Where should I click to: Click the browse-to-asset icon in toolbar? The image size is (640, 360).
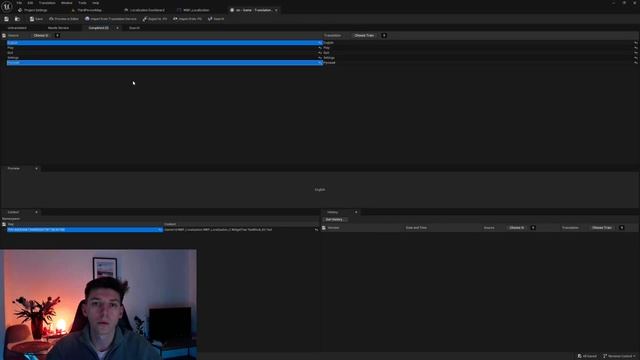17,19
